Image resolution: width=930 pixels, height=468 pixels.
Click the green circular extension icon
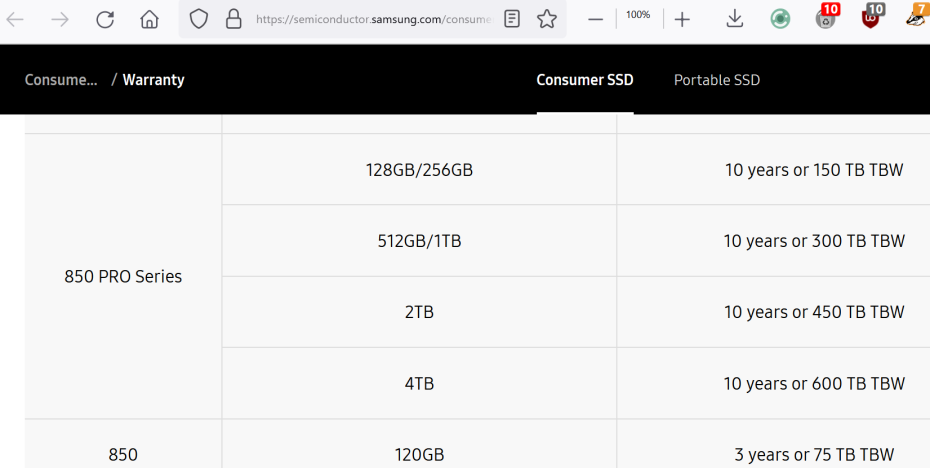[780, 19]
